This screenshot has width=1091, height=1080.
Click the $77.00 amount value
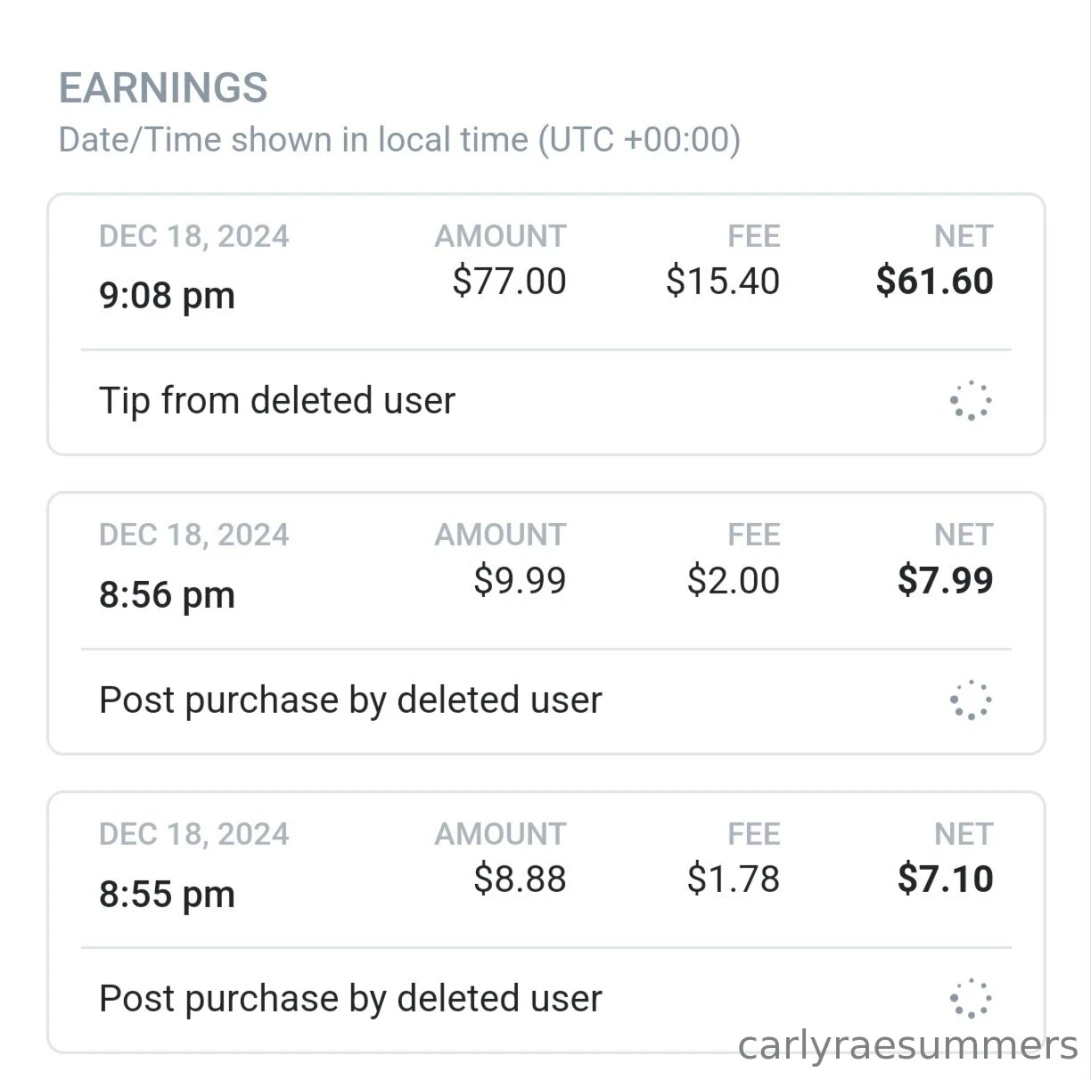[509, 281]
